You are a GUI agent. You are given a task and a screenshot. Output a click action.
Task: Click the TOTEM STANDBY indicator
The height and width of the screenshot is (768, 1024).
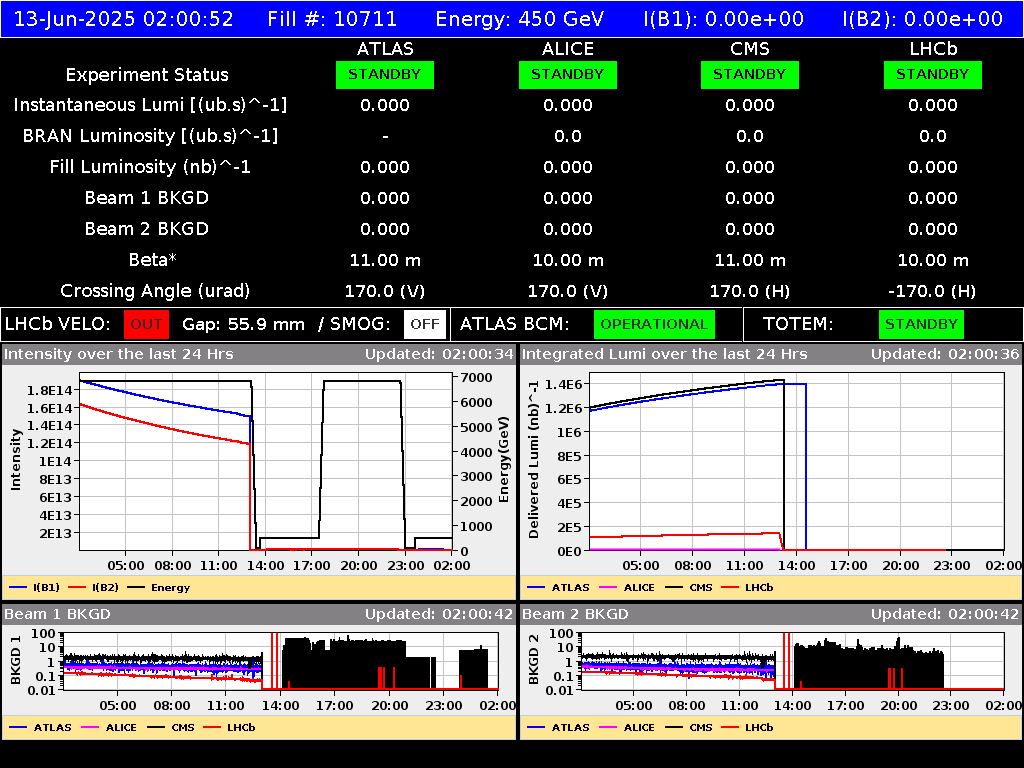click(x=921, y=325)
